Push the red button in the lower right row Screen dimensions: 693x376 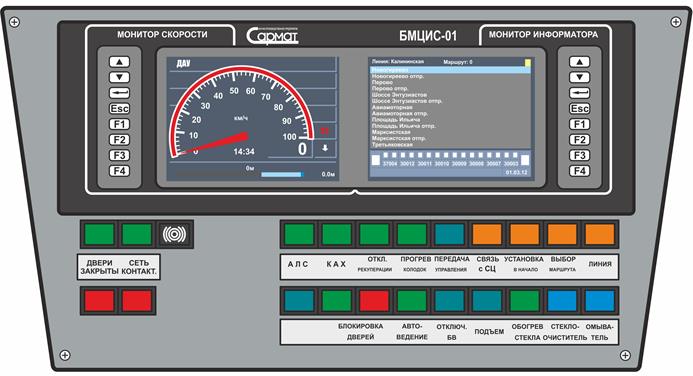tap(374, 301)
